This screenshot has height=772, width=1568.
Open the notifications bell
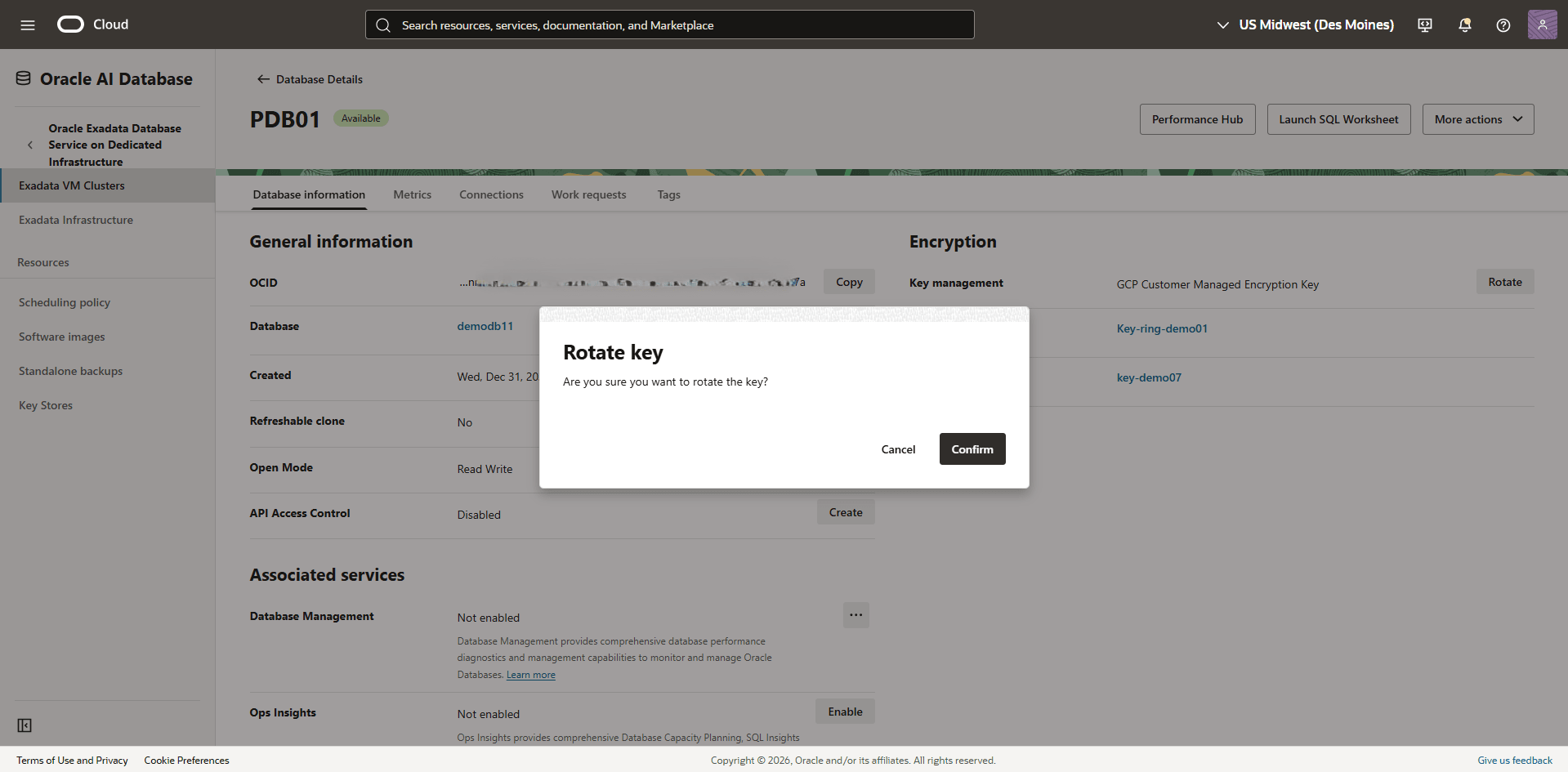tap(1463, 25)
